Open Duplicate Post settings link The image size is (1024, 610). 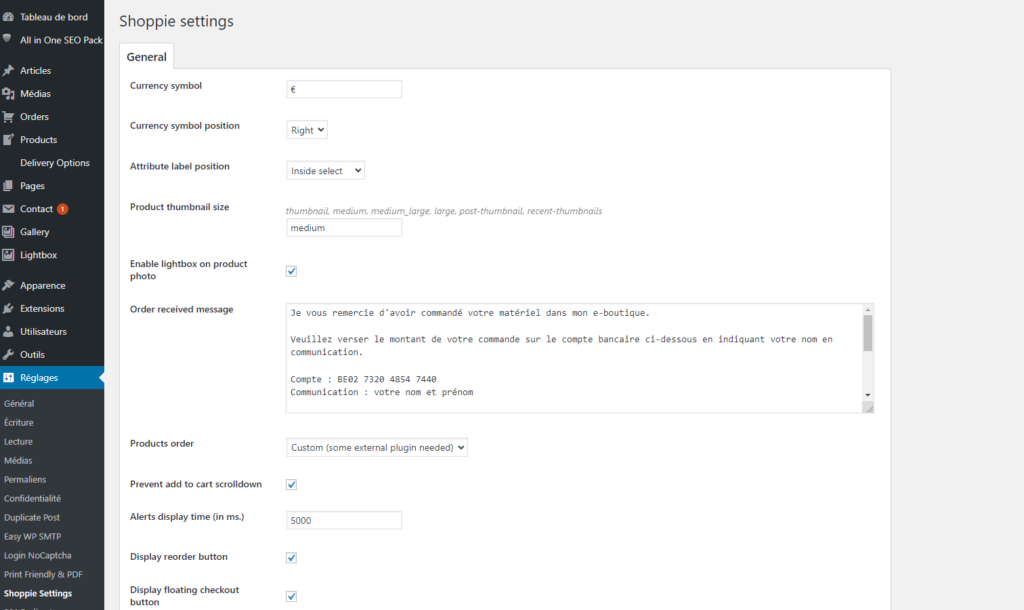[31, 517]
